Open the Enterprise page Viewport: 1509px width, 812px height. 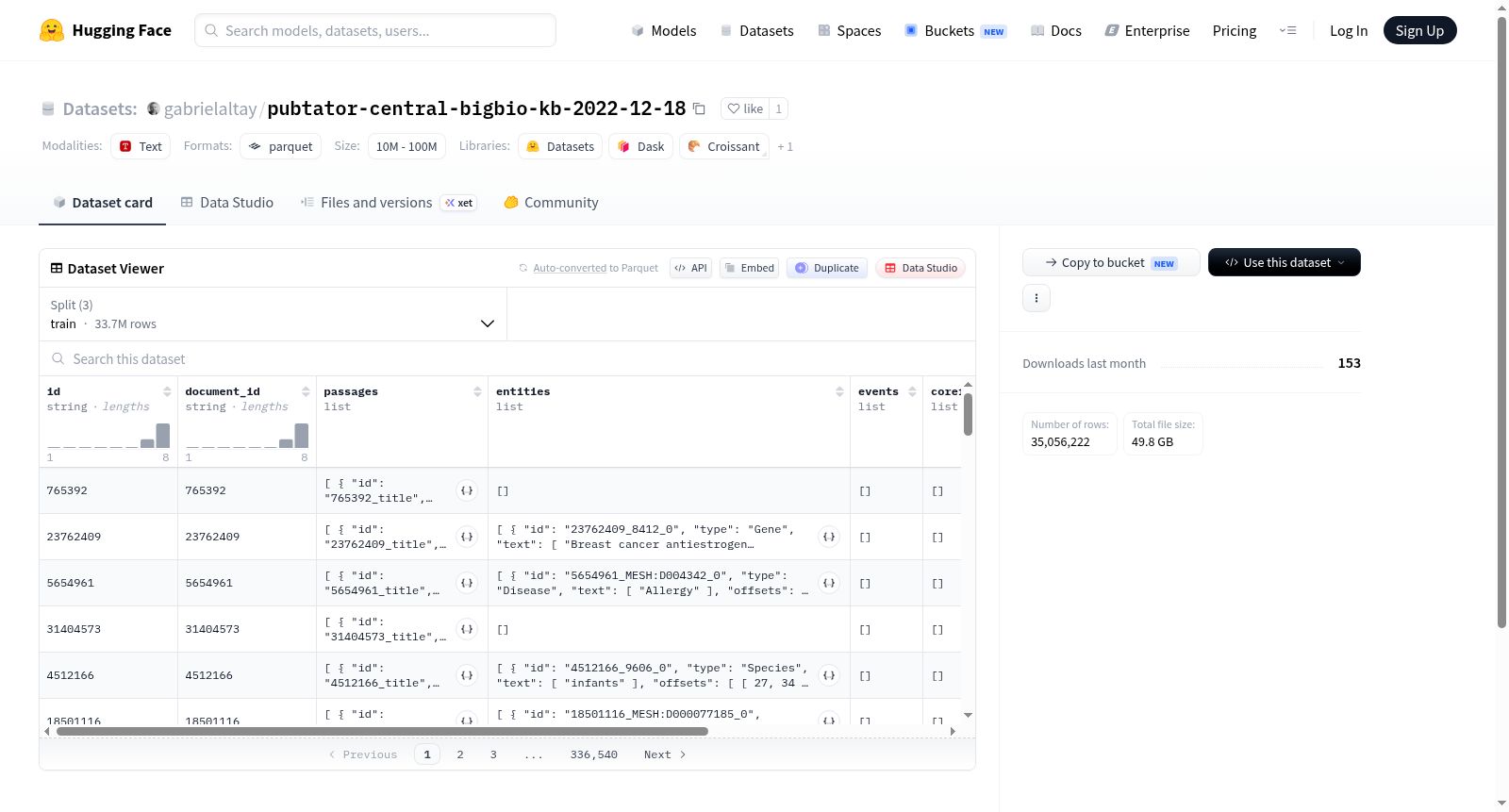pyautogui.click(x=1147, y=30)
